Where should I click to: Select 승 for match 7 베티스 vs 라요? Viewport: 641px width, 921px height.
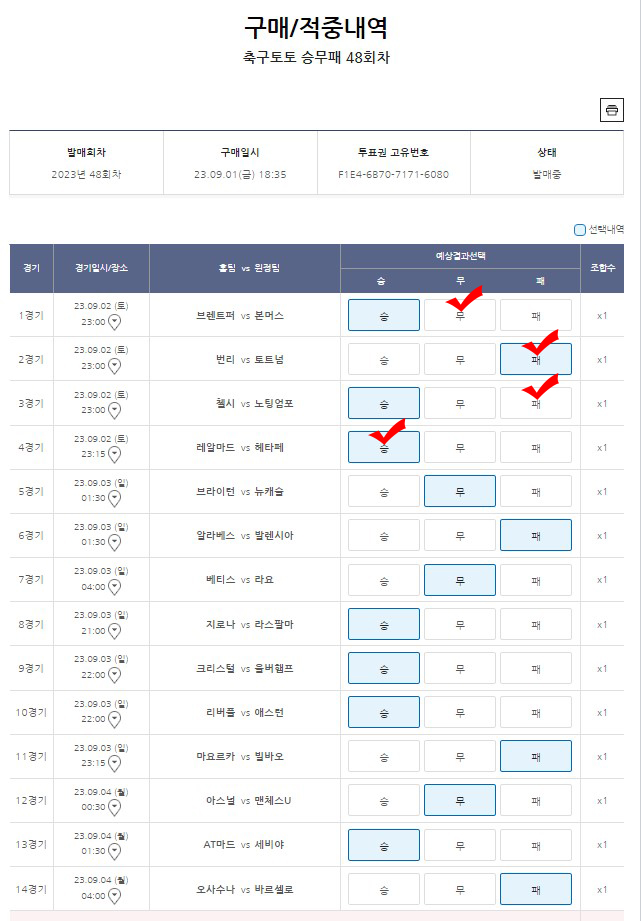click(x=384, y=580)
